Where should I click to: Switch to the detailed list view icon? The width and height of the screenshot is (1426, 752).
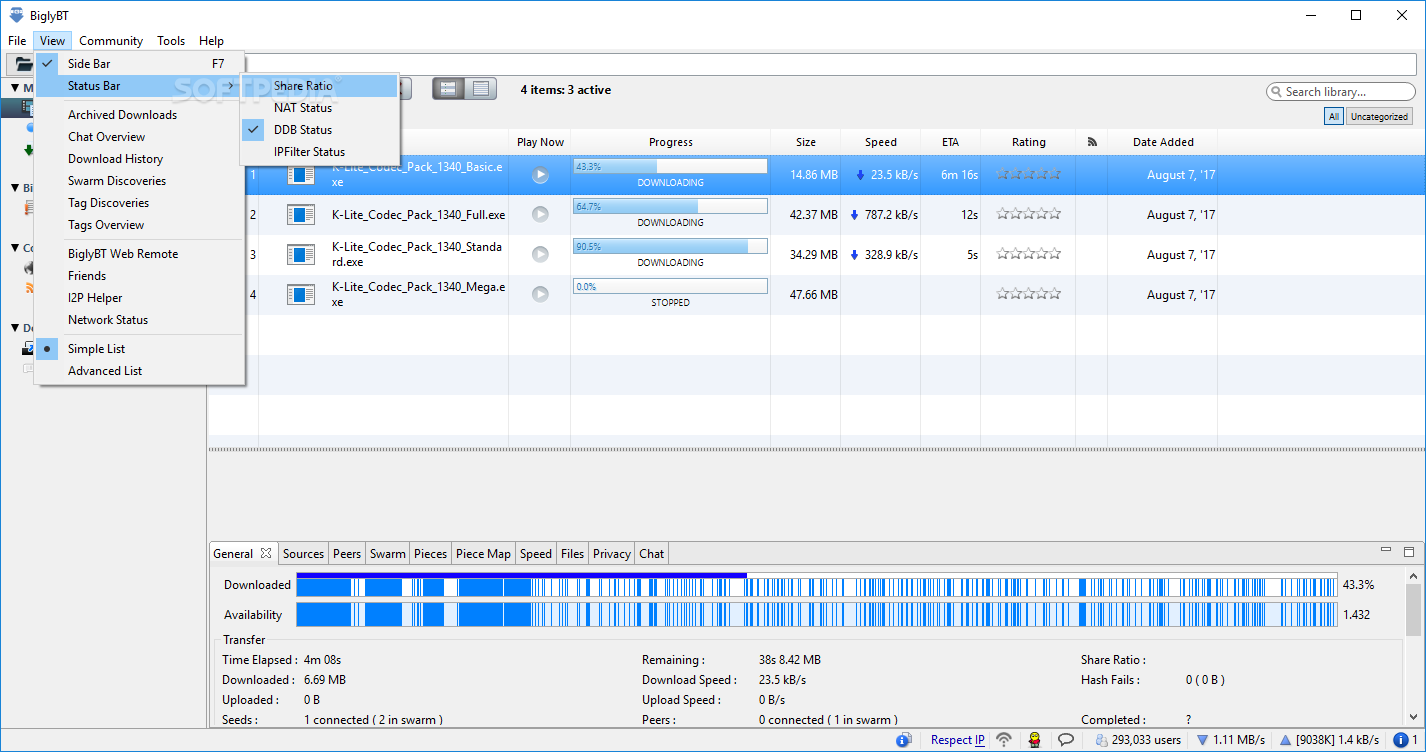click(x=481, y=89)
